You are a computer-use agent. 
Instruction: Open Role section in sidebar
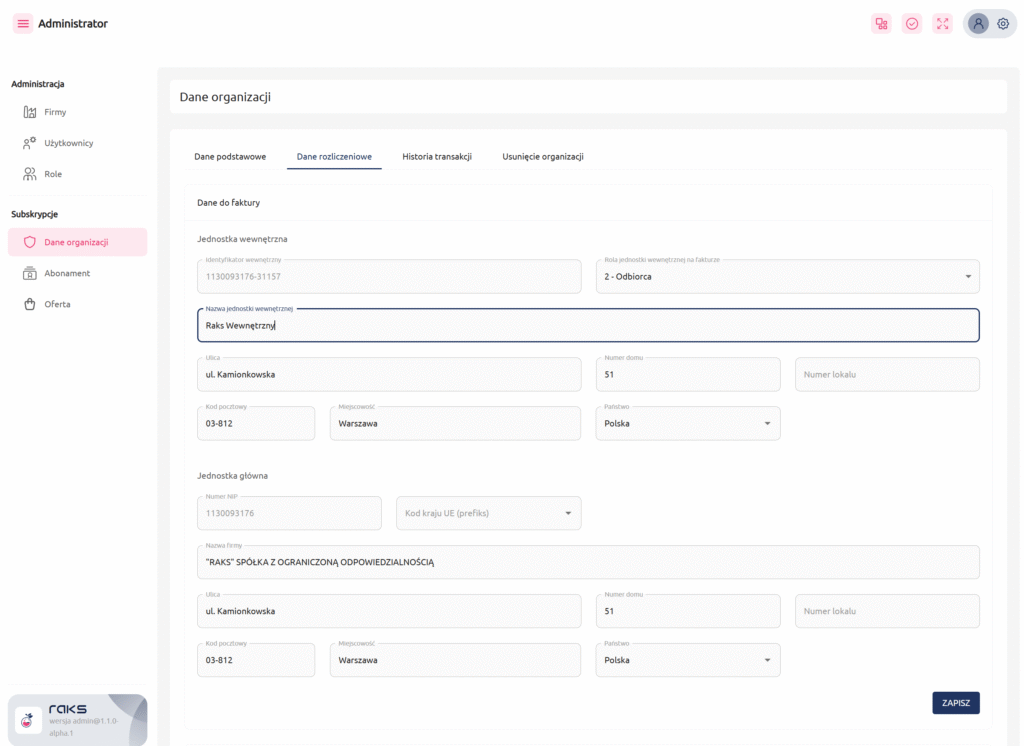52,174
